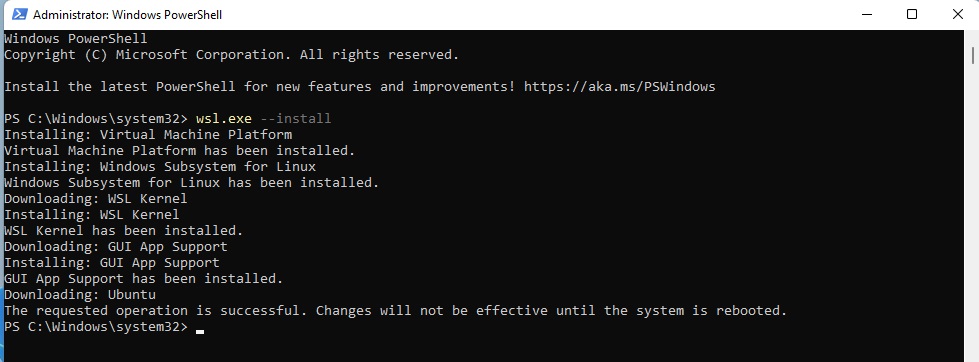This screenshot has height=362, width=979.
Task: Place cursor at the blinking prompt cursor
Action: [x=200, y=331]
